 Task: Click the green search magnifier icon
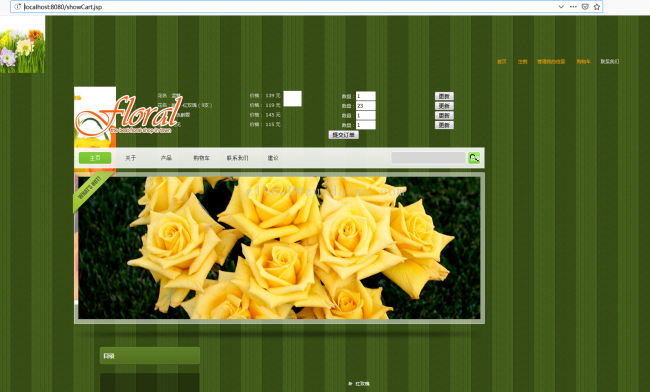click(x=474, y=158)
